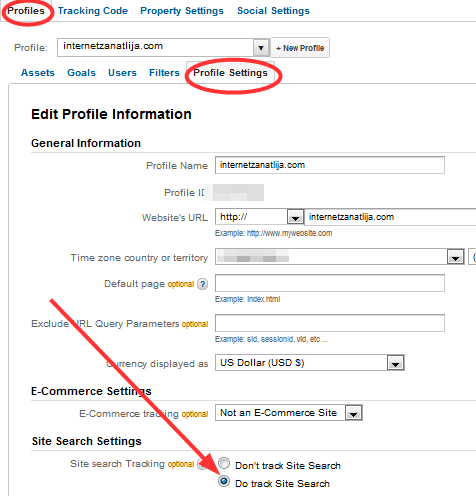
Task: Select Do track Site Search option
Action: click(224, 481)
